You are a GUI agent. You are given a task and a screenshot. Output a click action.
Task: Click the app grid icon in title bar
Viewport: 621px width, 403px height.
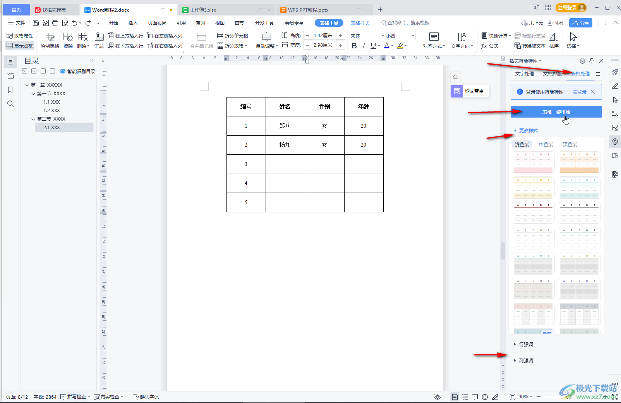tap(548, 8)
